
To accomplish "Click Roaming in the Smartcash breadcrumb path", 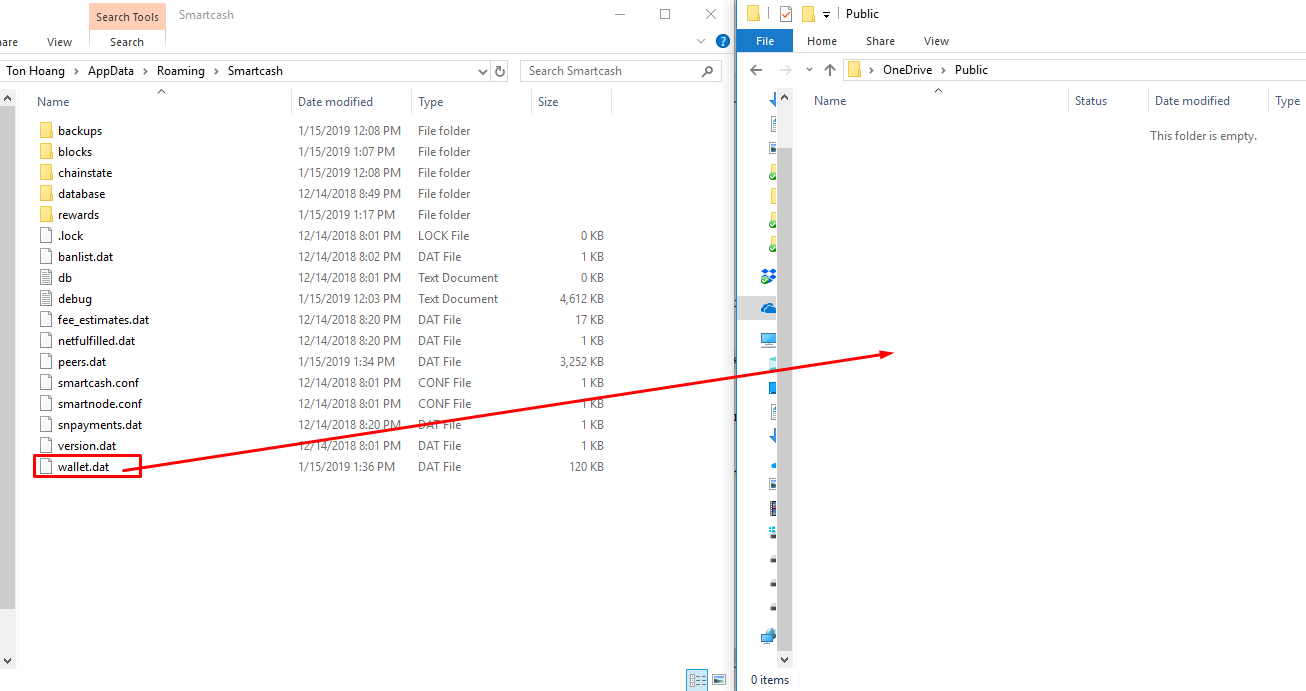I will click(x=181, y=71).
